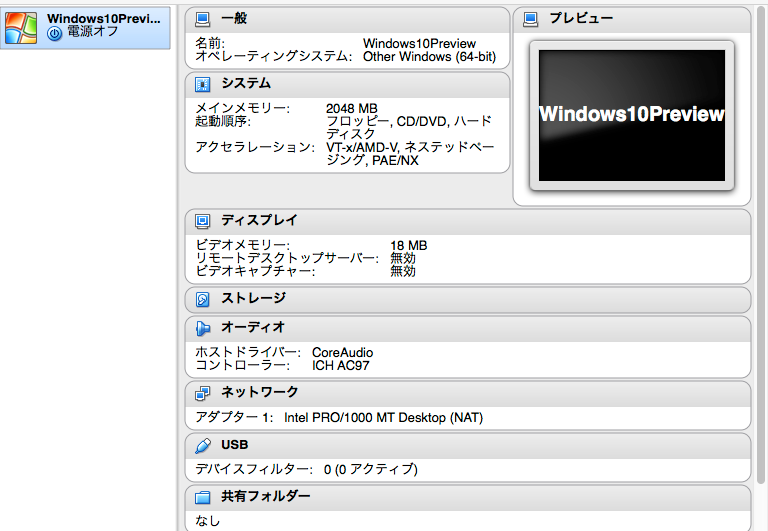Open the 一般 section header
Viewport: 768px width, 531px height.
coord(347,20)
